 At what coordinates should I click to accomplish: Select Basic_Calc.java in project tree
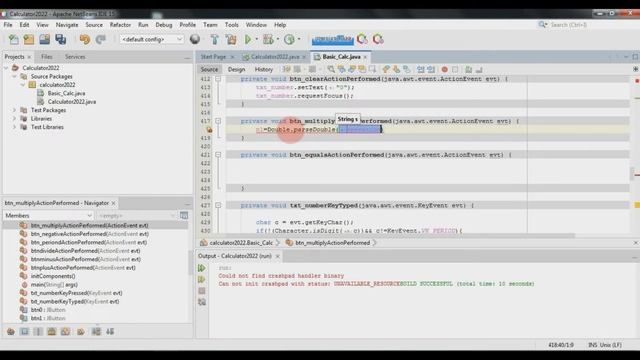coord(66,93)
